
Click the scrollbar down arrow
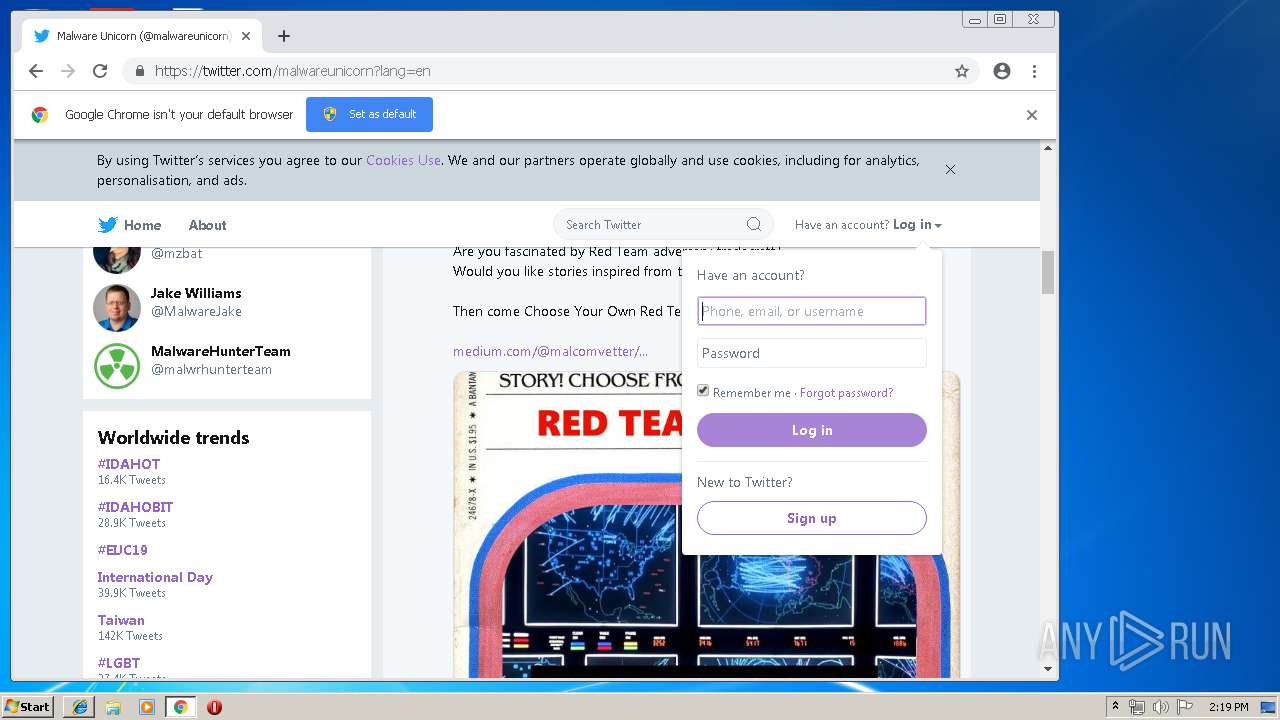tap(1048, 669)
